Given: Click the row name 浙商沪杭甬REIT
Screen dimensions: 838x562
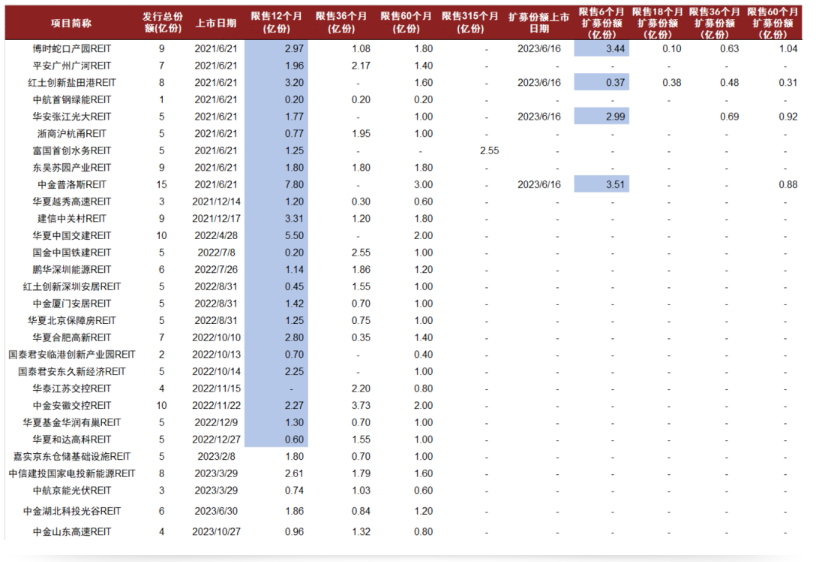Looking at the screenshot, I should pyautogui.click(x=72, y=134).
